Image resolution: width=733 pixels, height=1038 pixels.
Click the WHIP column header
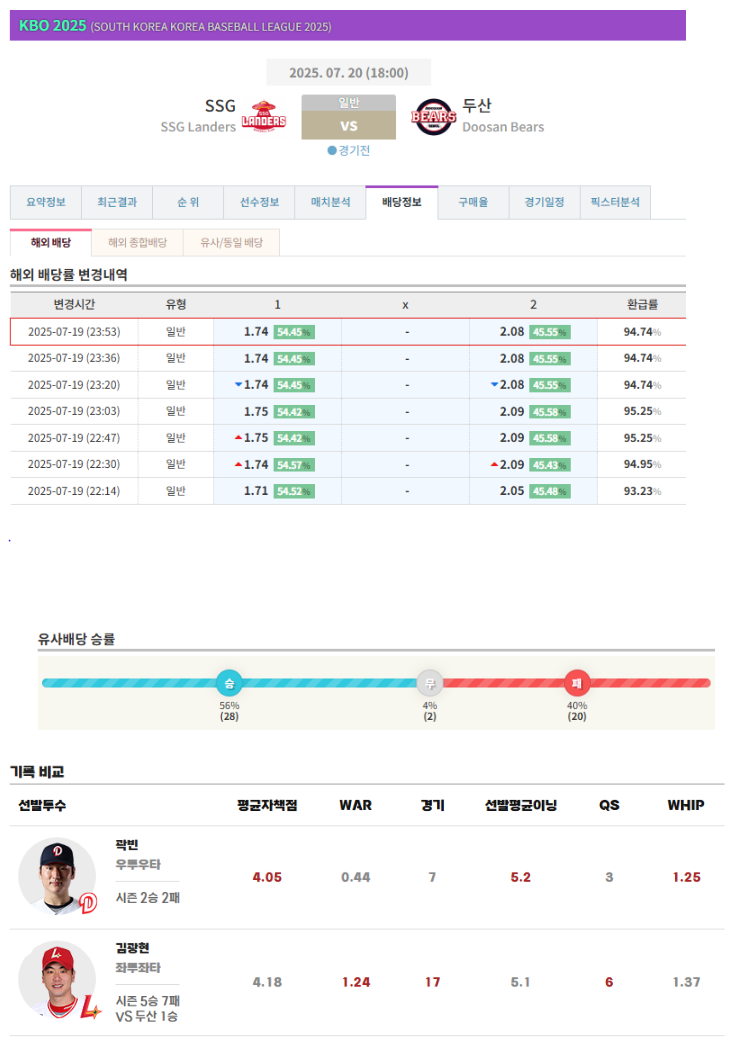coord(686,805)
